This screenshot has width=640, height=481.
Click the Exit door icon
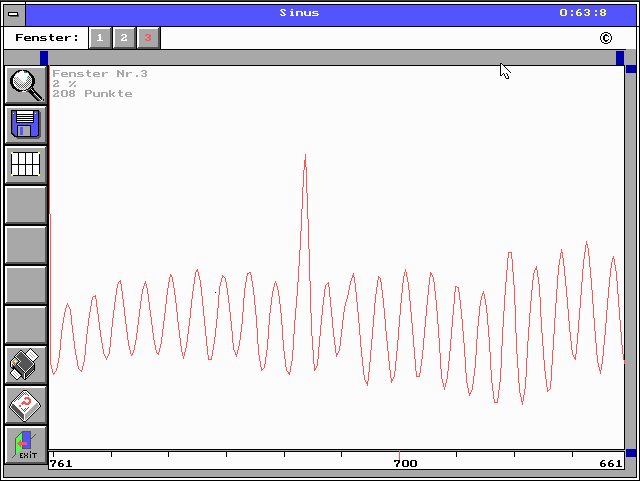[27, 444]
